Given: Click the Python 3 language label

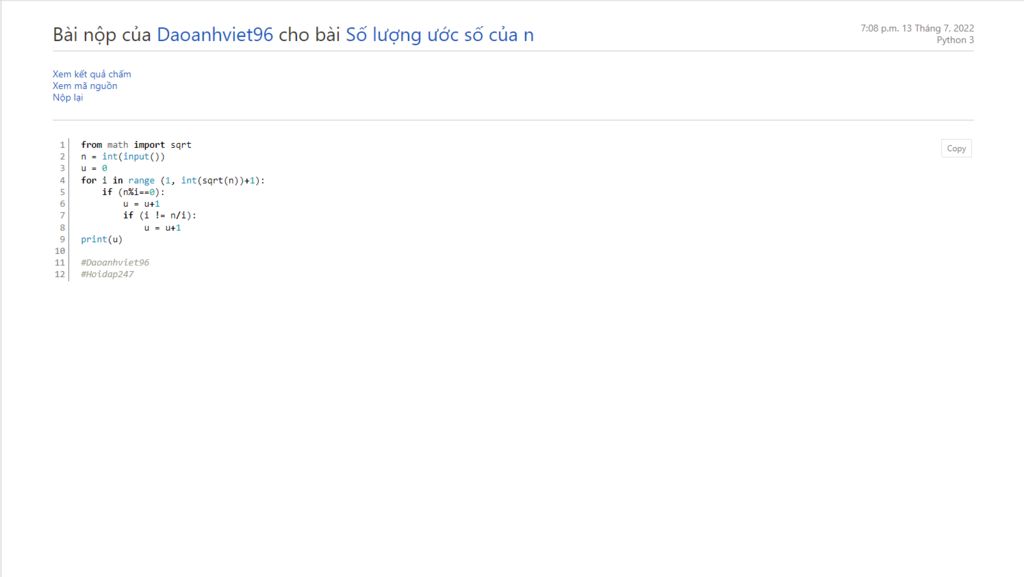Looking at the screenshot, I should 955,40.
